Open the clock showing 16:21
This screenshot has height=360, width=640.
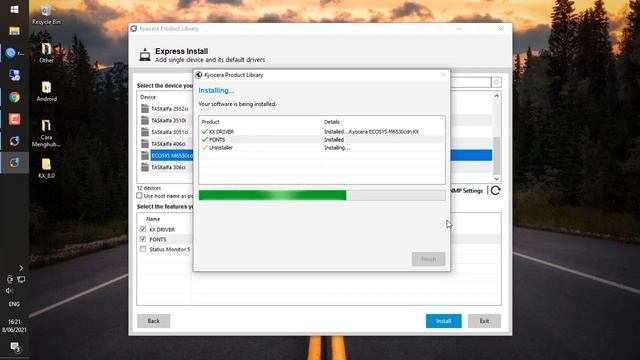coord(14,325)
